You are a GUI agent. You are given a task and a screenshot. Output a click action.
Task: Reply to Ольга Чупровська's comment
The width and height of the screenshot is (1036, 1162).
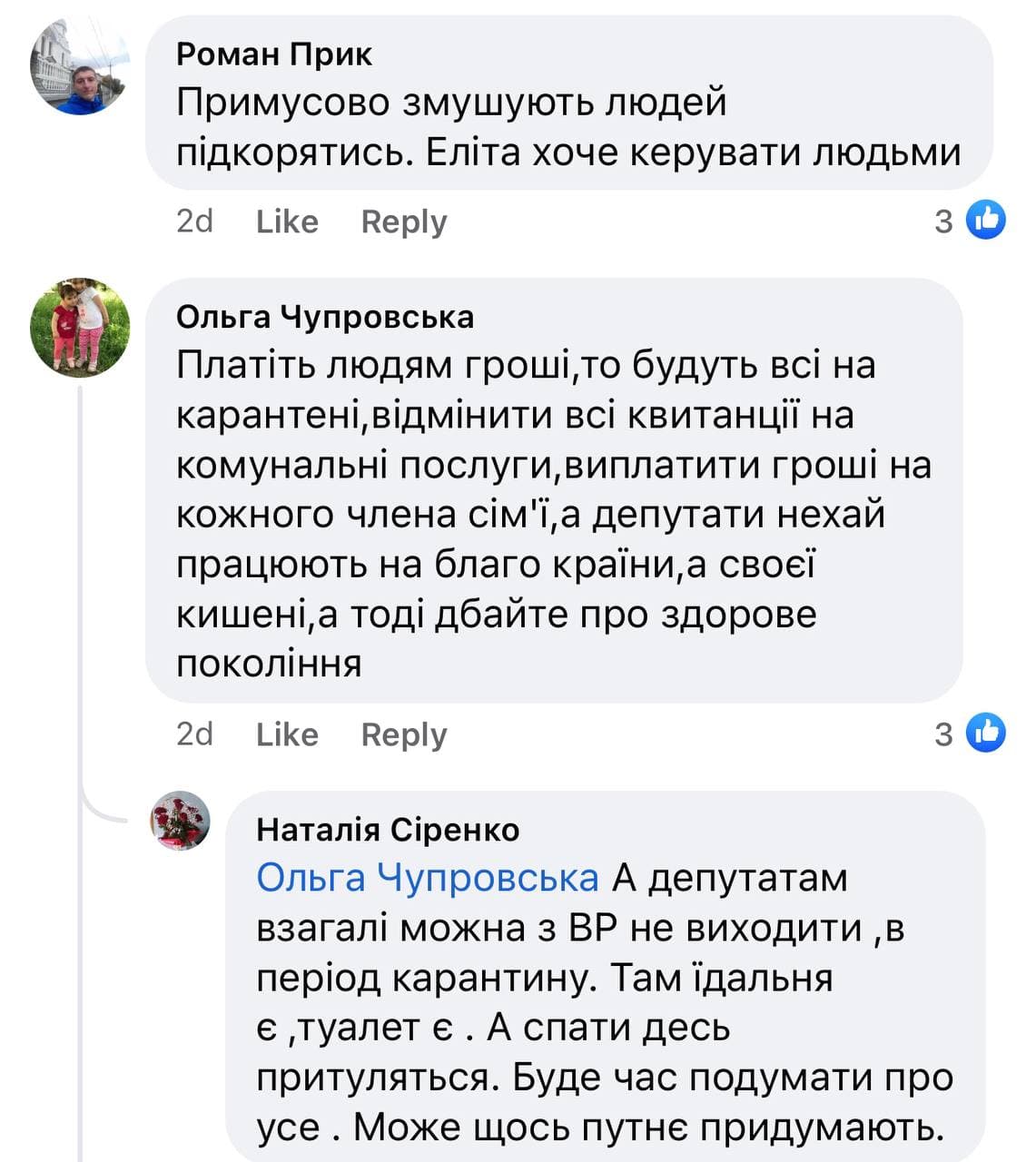(404, 734)
